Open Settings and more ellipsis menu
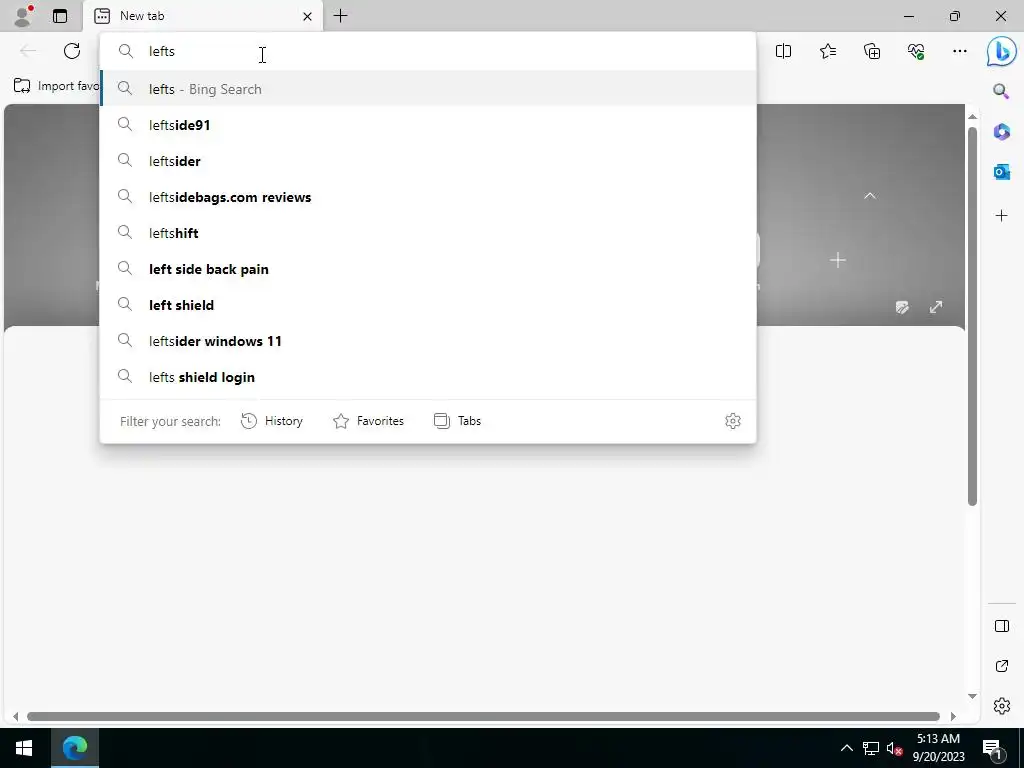This screenshot has height=768, width=1024. pyautogui.click(x=959, y=51)
